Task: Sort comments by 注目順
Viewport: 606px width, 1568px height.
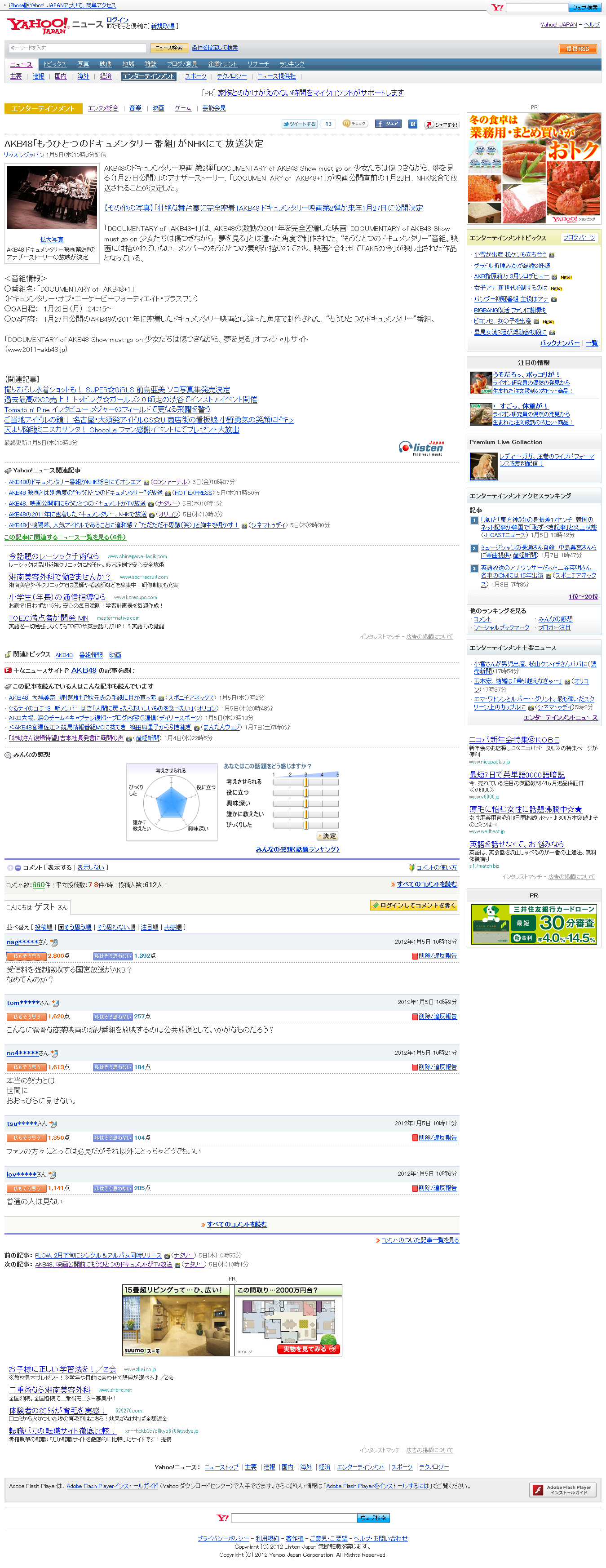Action: (150, 927)
